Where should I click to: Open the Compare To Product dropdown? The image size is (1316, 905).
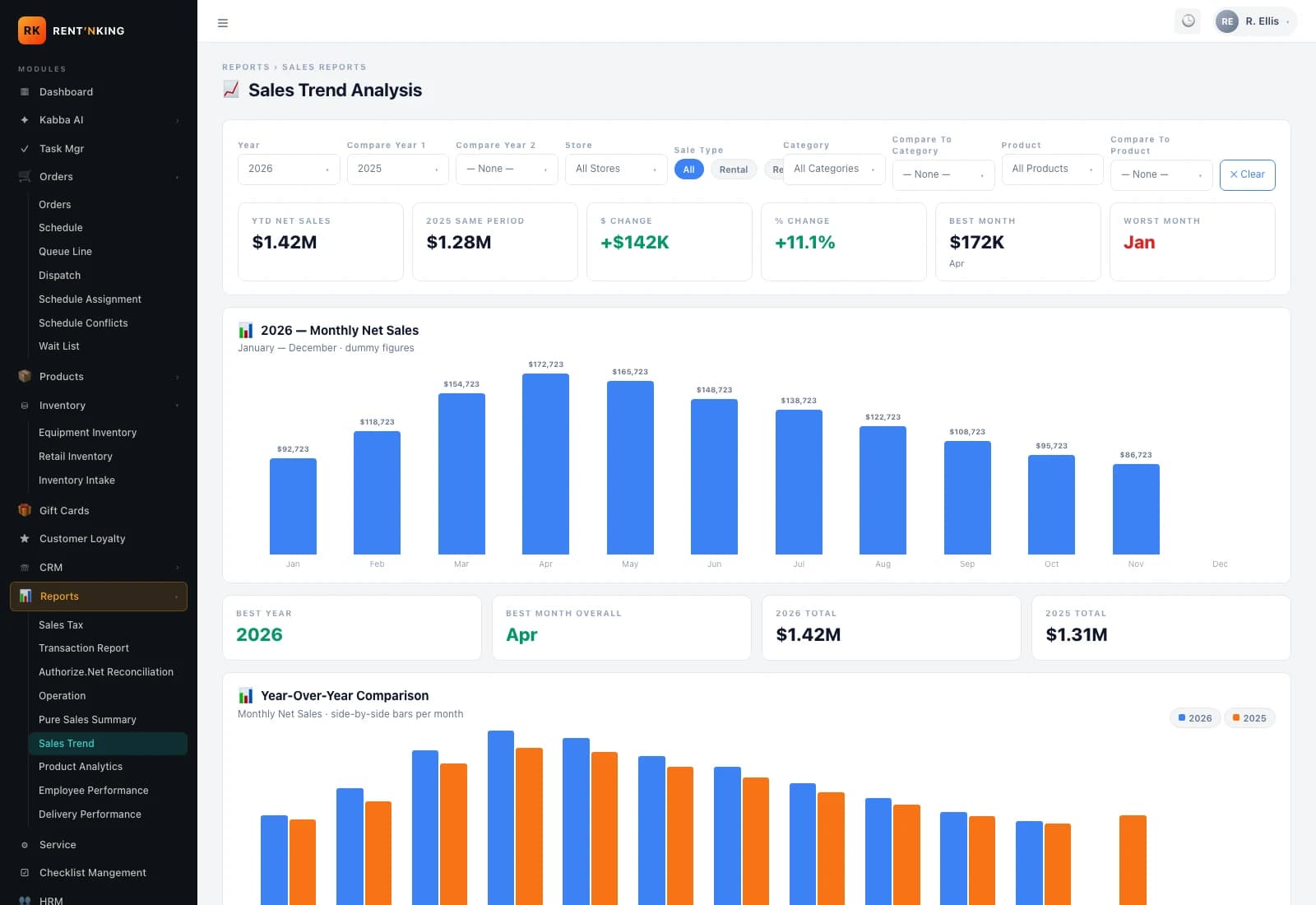(x=1161, y=174)
